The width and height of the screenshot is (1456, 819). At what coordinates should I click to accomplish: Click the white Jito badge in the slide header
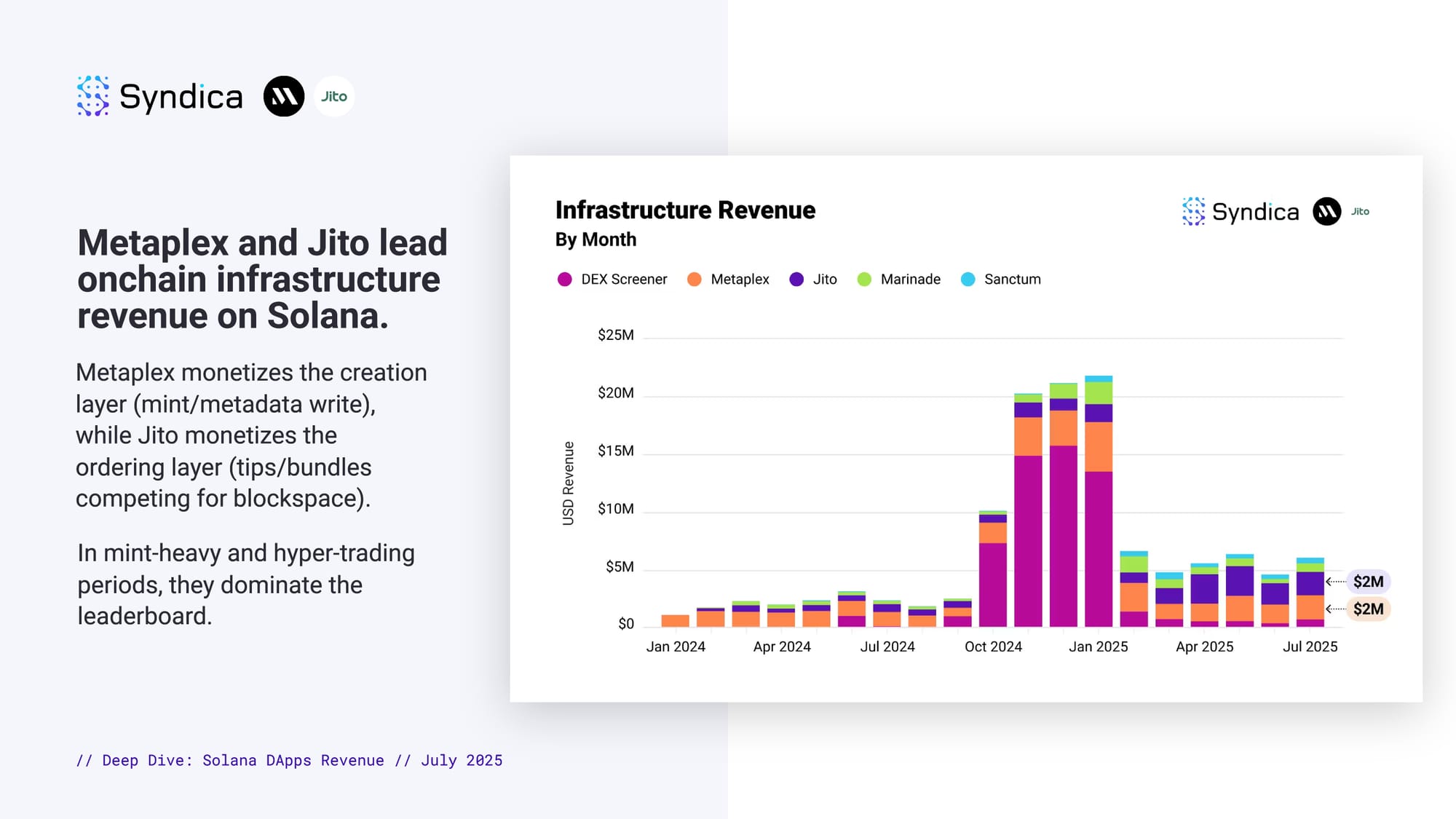[334, 96]
